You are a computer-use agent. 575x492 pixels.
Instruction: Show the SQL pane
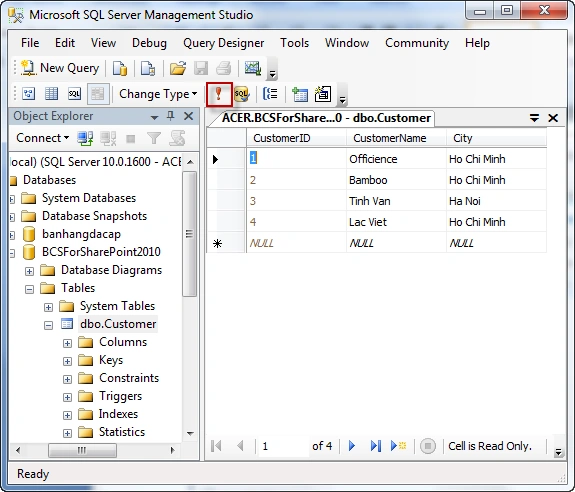coord(74,94)
